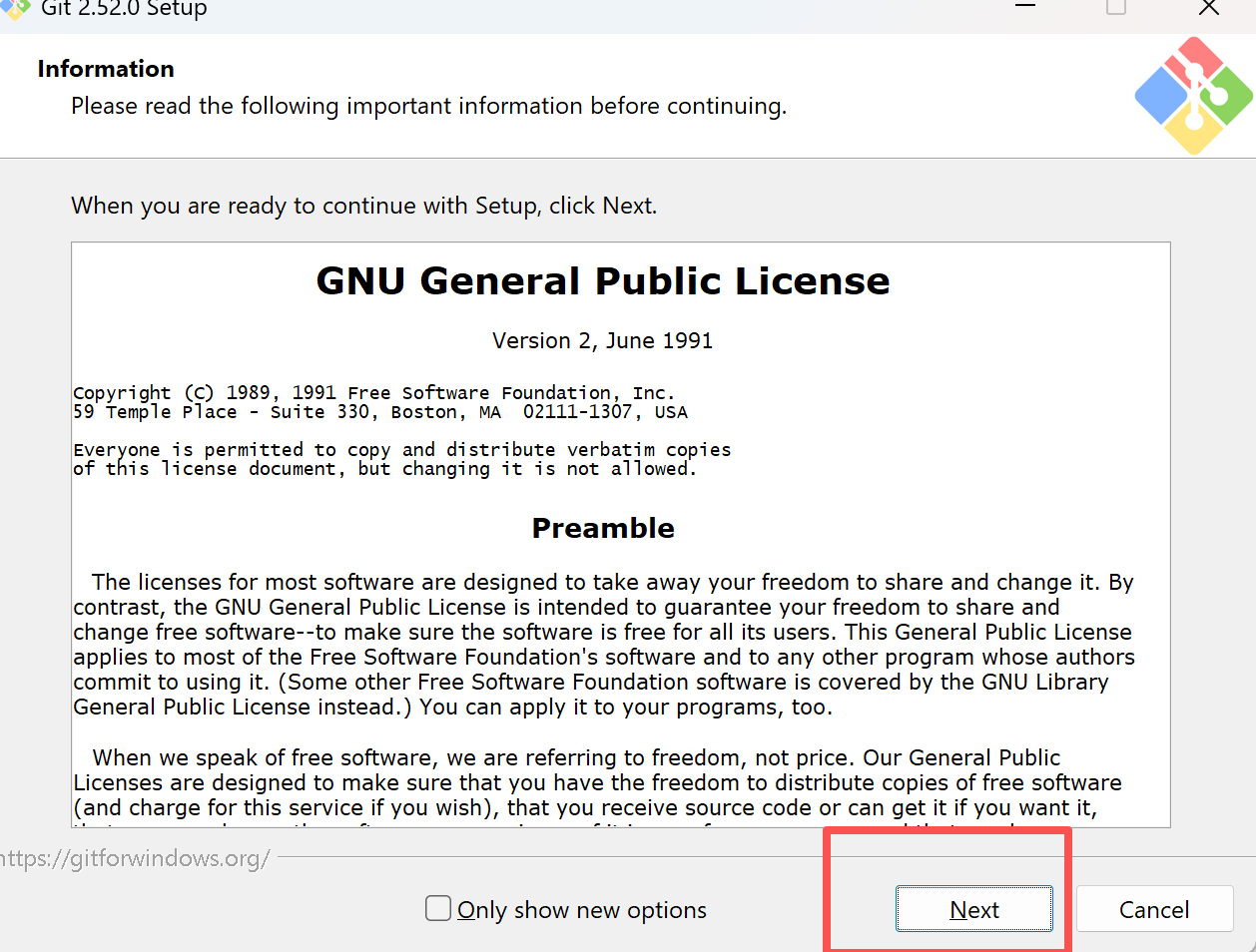Cancel the Git setup
Viewport: 1256px width, 952px height.
[1154, 909]
